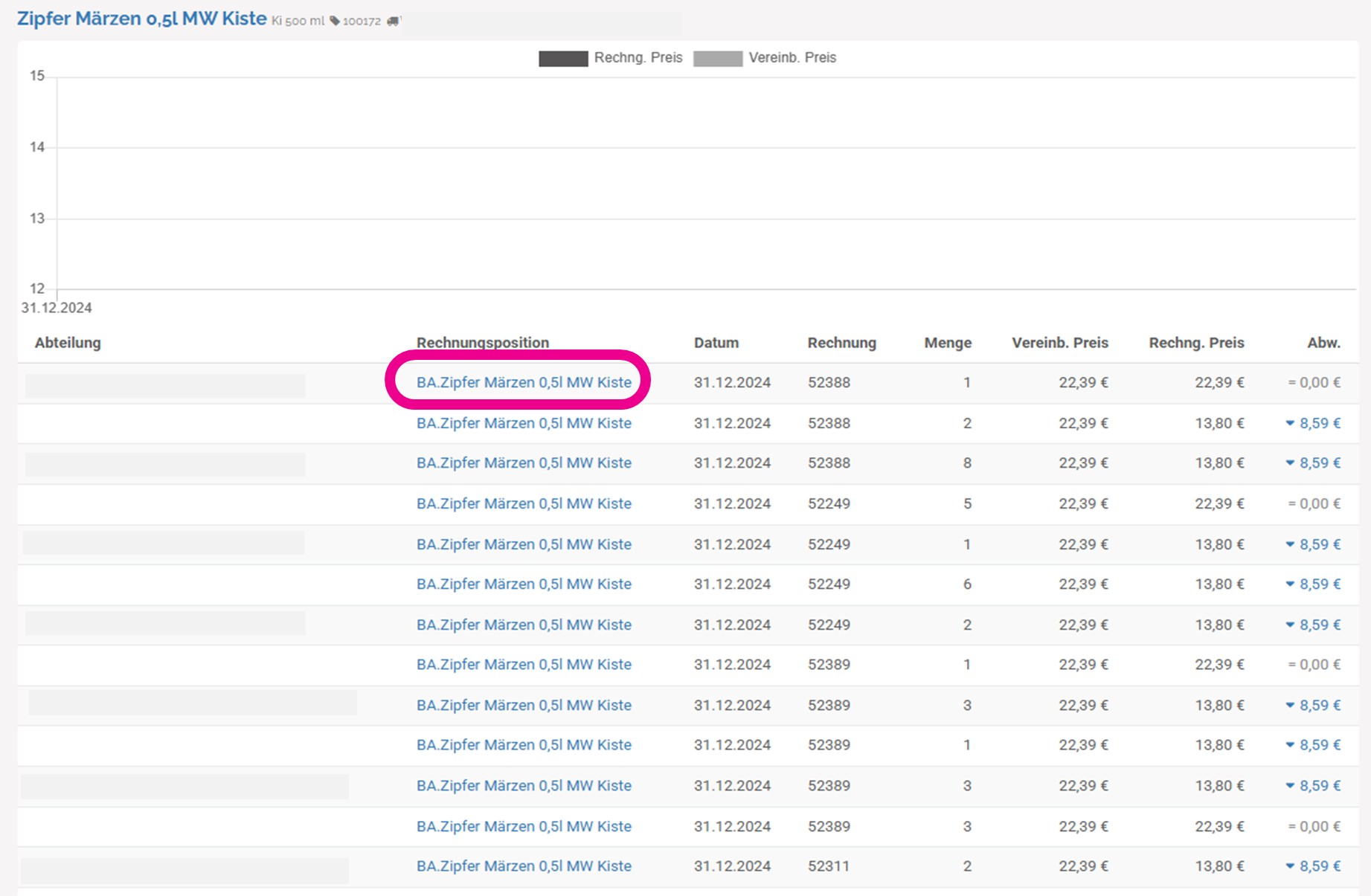Click the delivery truck icon in the header
The image size is (1371, 896).
click(x=393, y=21)
